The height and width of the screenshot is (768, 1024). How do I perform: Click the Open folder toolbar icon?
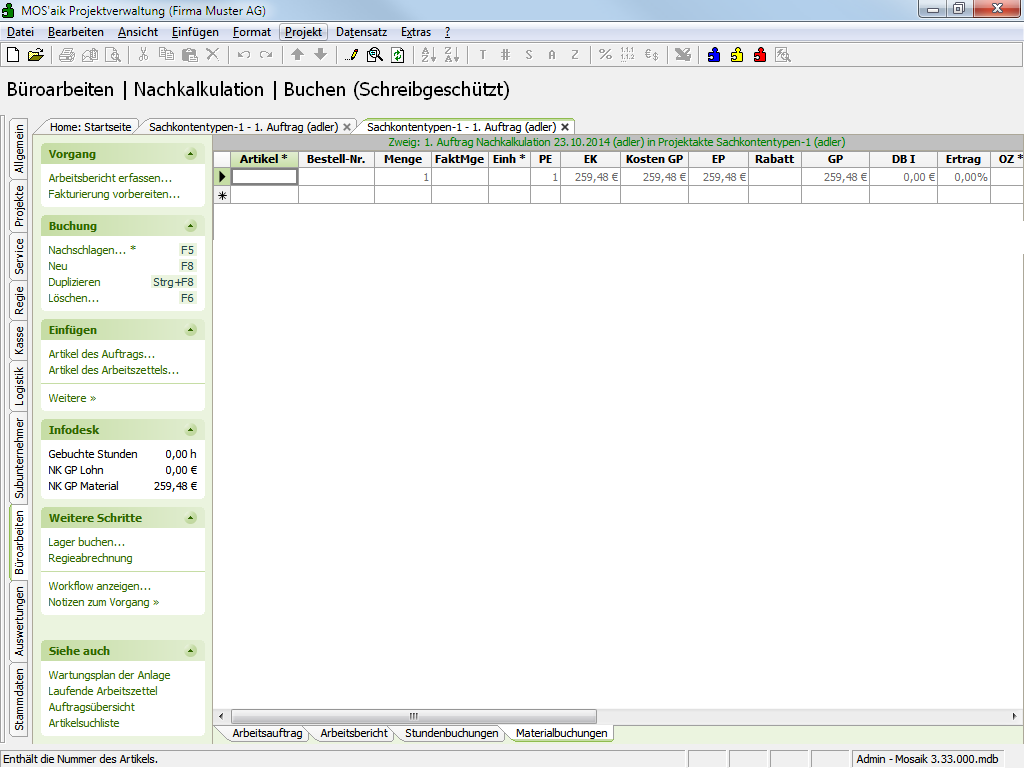pyautogui.click(x=35, y=55)
